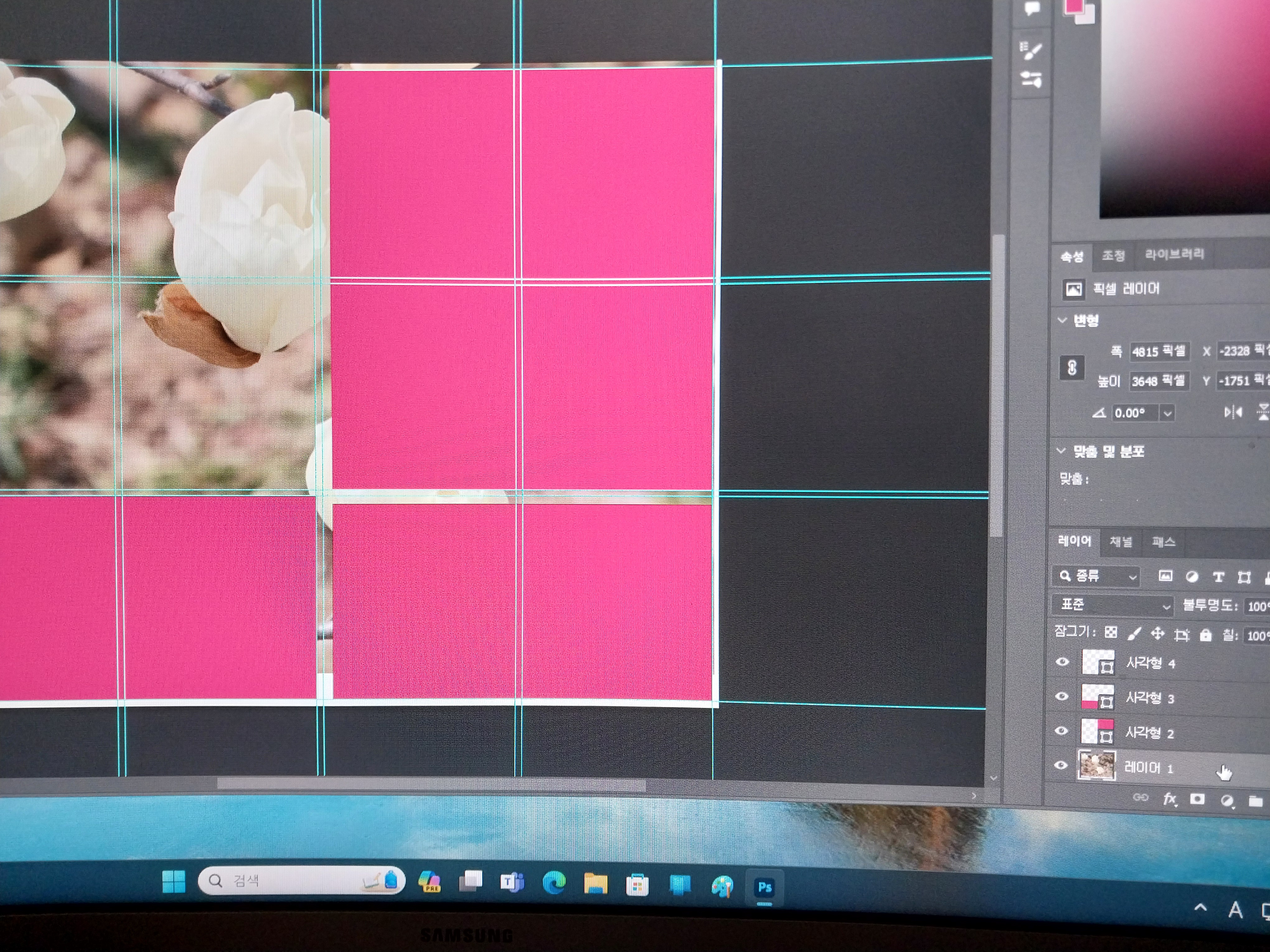Open the 표준 blend mode dropdown
This screenshot has width=1270, height=952.
tap(1113, 605)
